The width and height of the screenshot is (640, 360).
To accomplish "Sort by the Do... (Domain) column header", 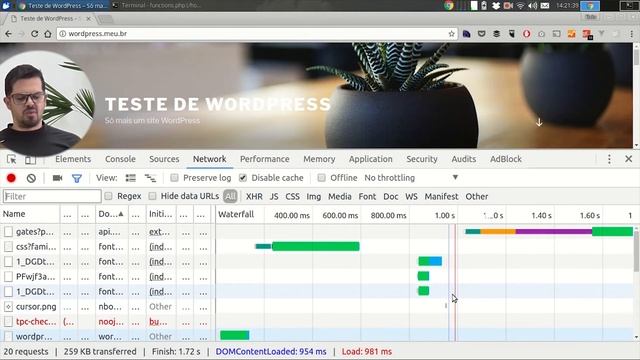I will pos(111,214).
